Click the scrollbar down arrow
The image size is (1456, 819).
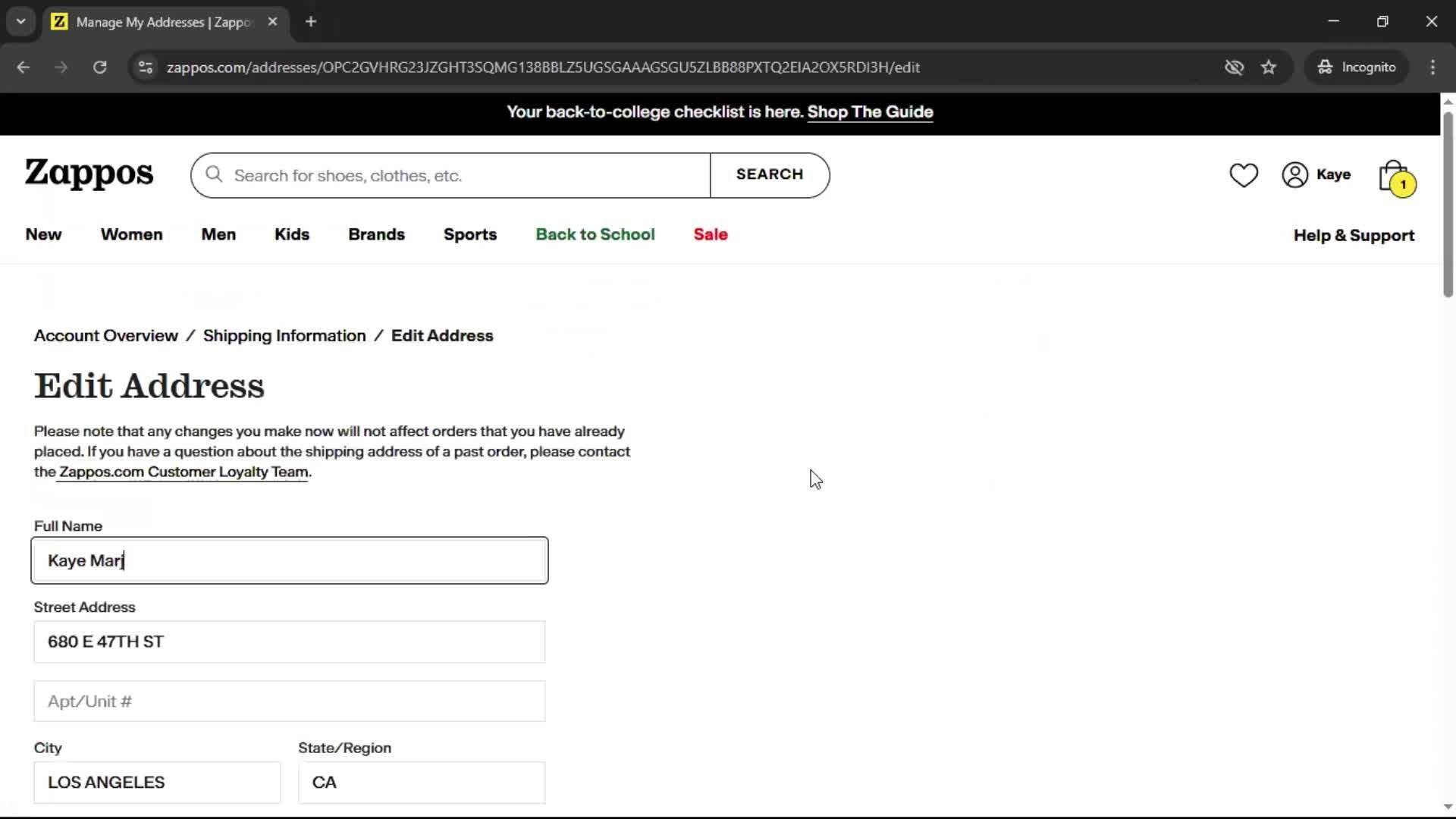[x=1448, y=807]
